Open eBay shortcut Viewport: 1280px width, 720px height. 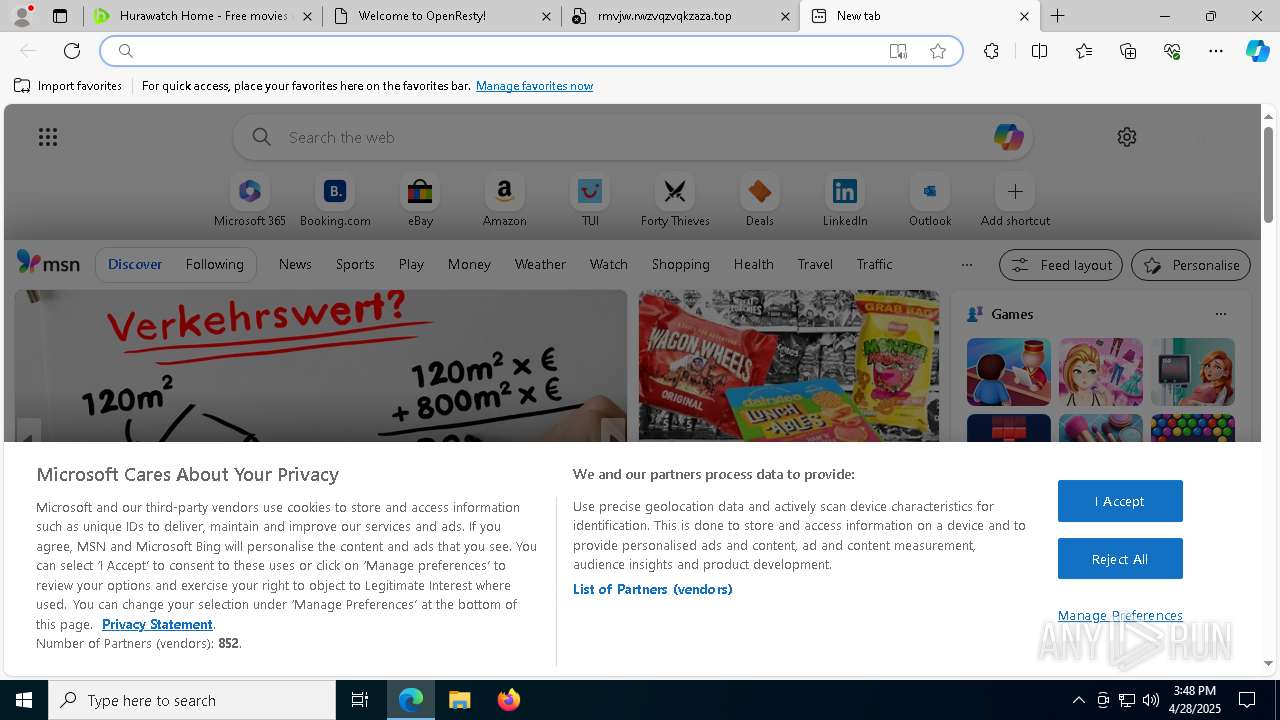pyautogui.click(x=420, y=201)
